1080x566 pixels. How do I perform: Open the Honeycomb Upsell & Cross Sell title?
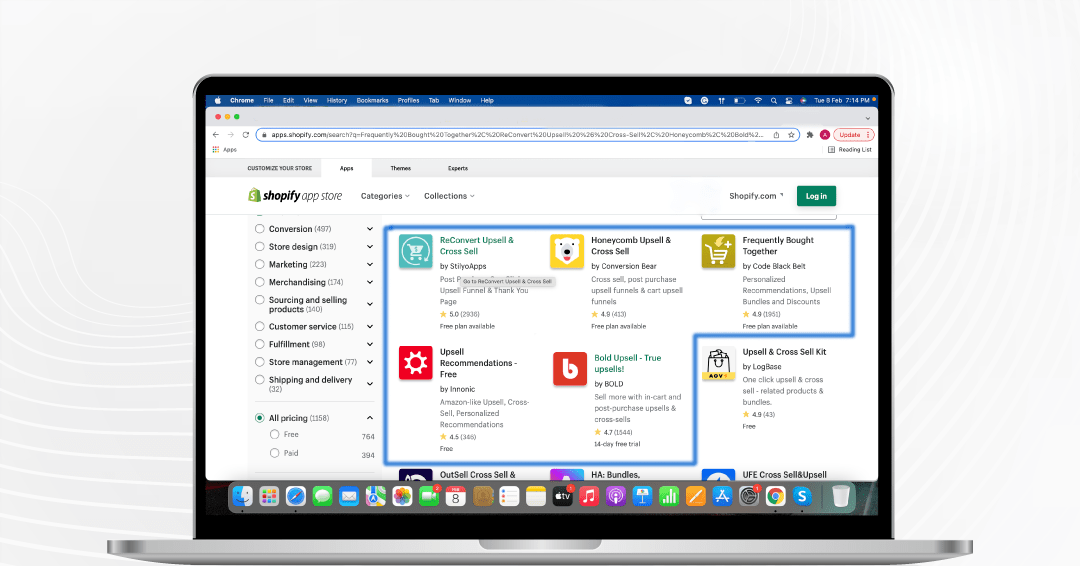pos(631,246)
